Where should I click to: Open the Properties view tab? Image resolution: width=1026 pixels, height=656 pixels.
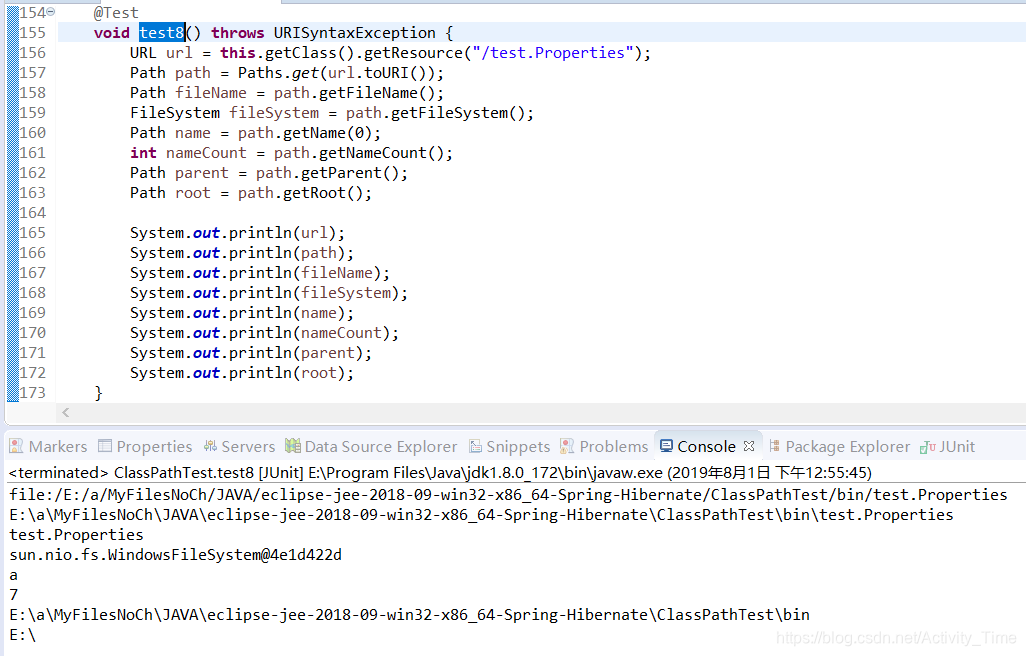(145, 446)
